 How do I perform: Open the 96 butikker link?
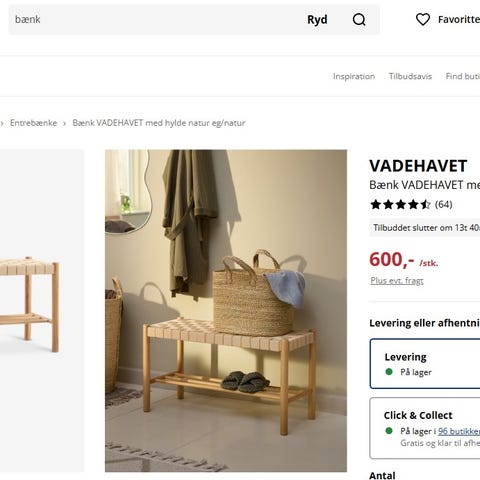[x=459, y=431]
